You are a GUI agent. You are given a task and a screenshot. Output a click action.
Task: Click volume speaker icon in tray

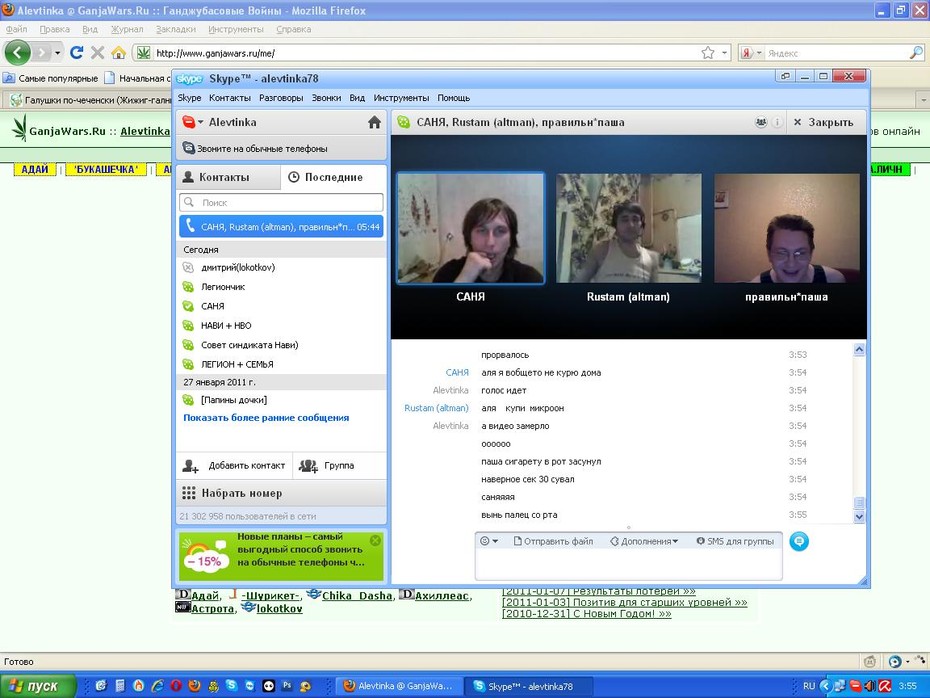[870, 686]
